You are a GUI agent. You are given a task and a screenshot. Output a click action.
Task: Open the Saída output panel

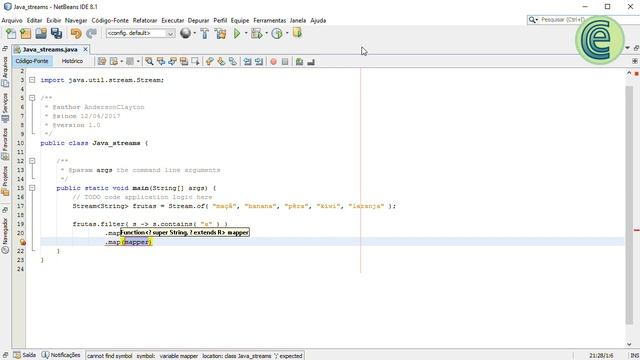tap(25, 355)
